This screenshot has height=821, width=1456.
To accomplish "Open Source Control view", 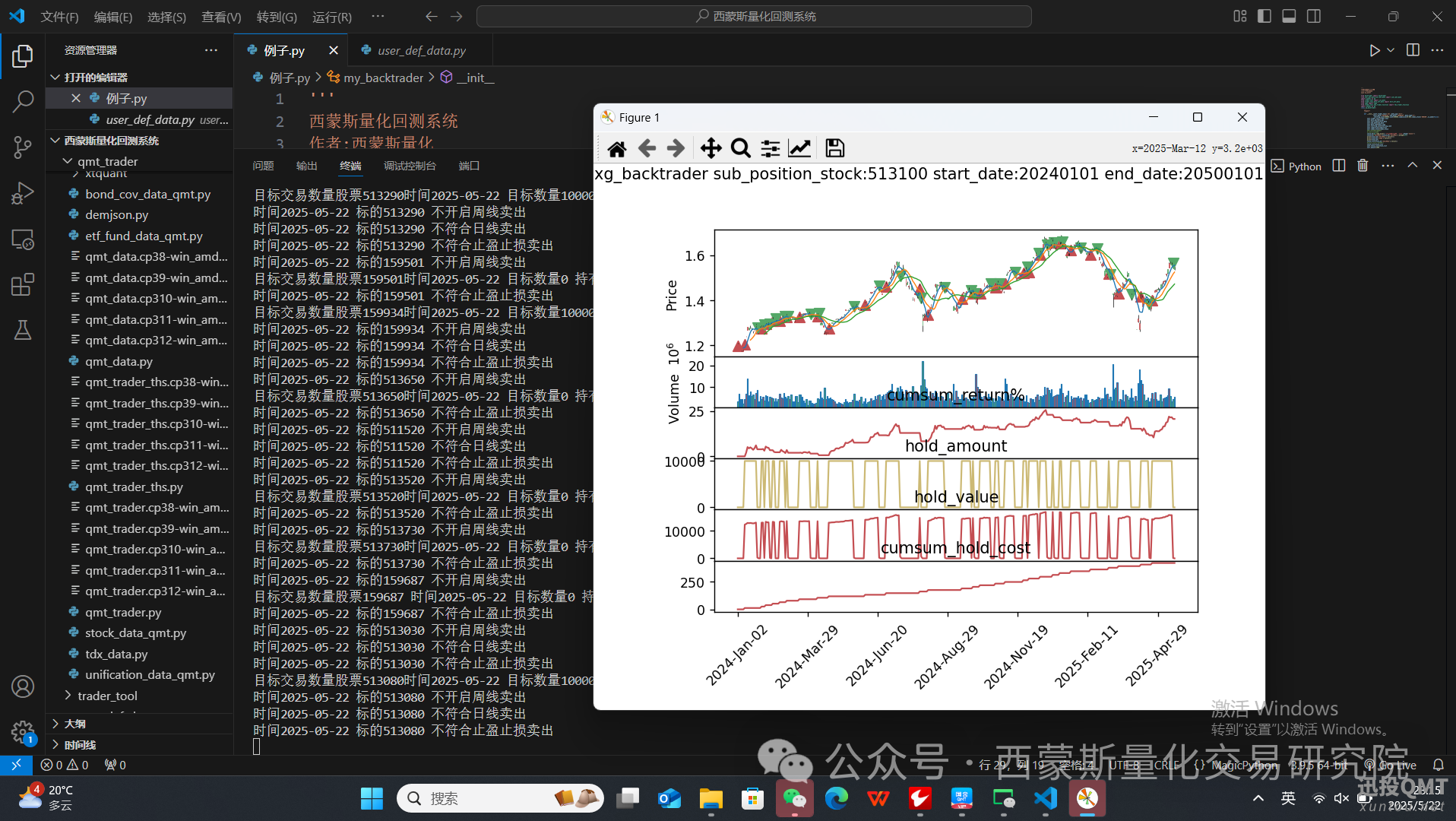I will pos(23,147).
